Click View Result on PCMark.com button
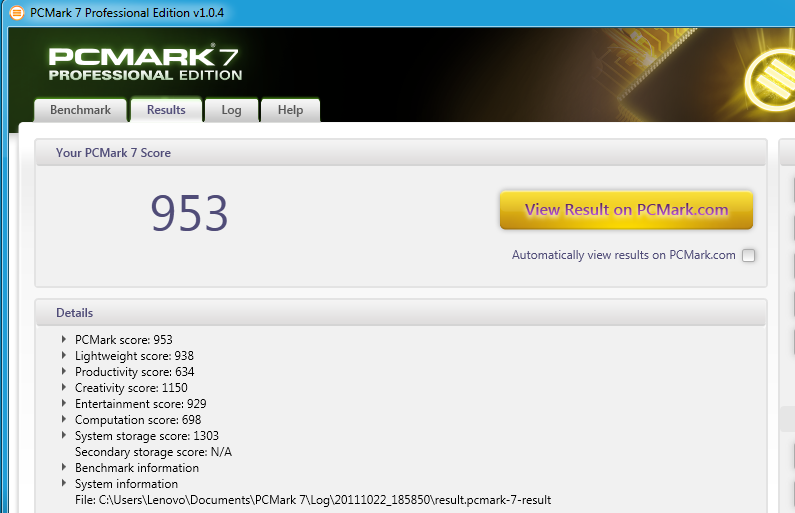 click(x=626, y=210)
